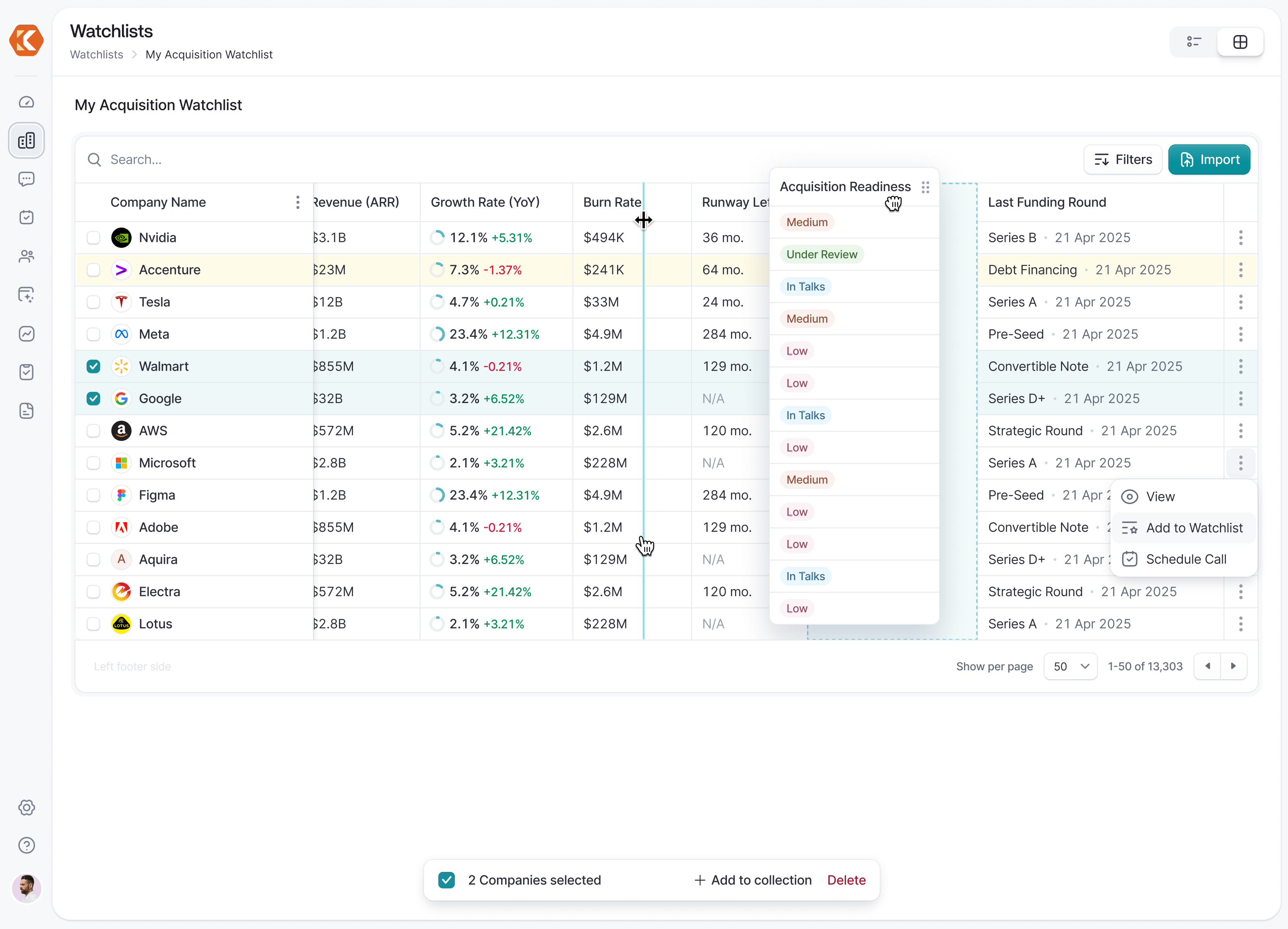Screen dimensions: 1288x929
Task: Open the calendar check sidebar icon
Action: (x=26, y=217)
